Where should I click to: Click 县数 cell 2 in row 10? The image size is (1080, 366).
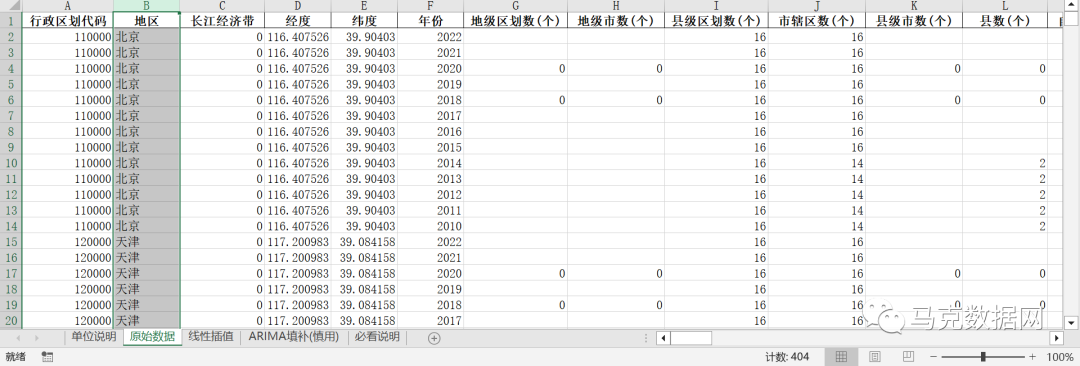[x=1005, y=163]
